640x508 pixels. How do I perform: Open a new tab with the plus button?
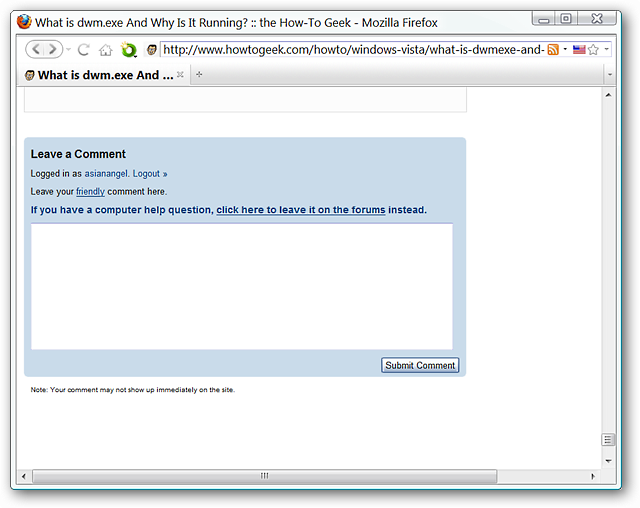coord(199,75)
